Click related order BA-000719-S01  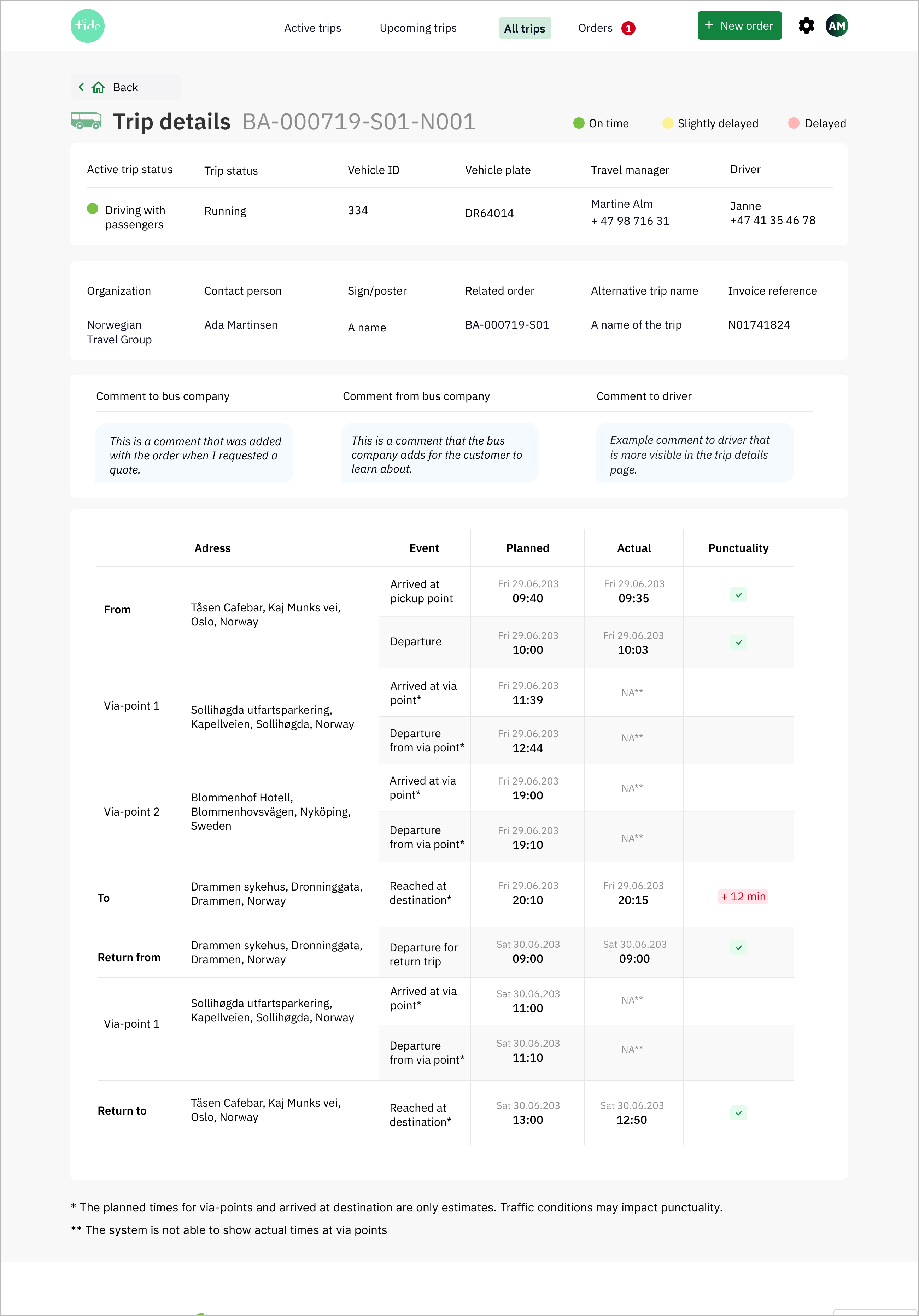[x=507, y=325]
